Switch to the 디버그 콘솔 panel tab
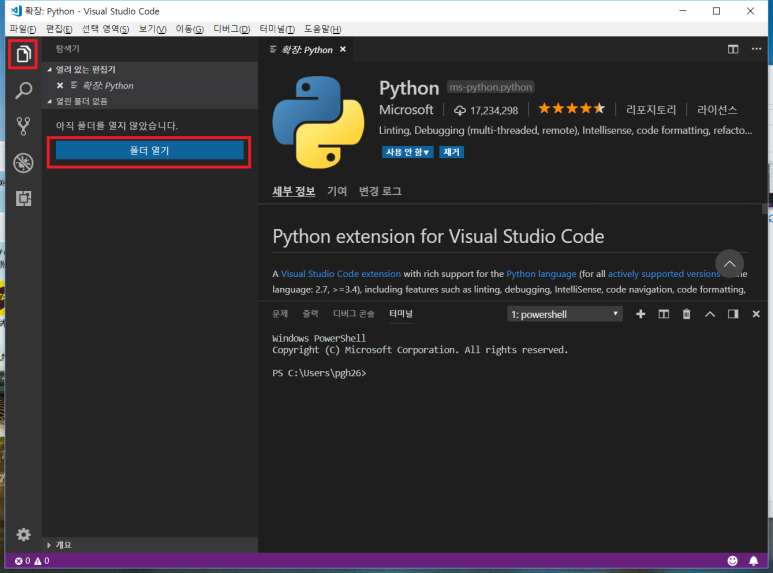Screen dimensions: 773x573 pyautogui.click(x=354, y=314)
